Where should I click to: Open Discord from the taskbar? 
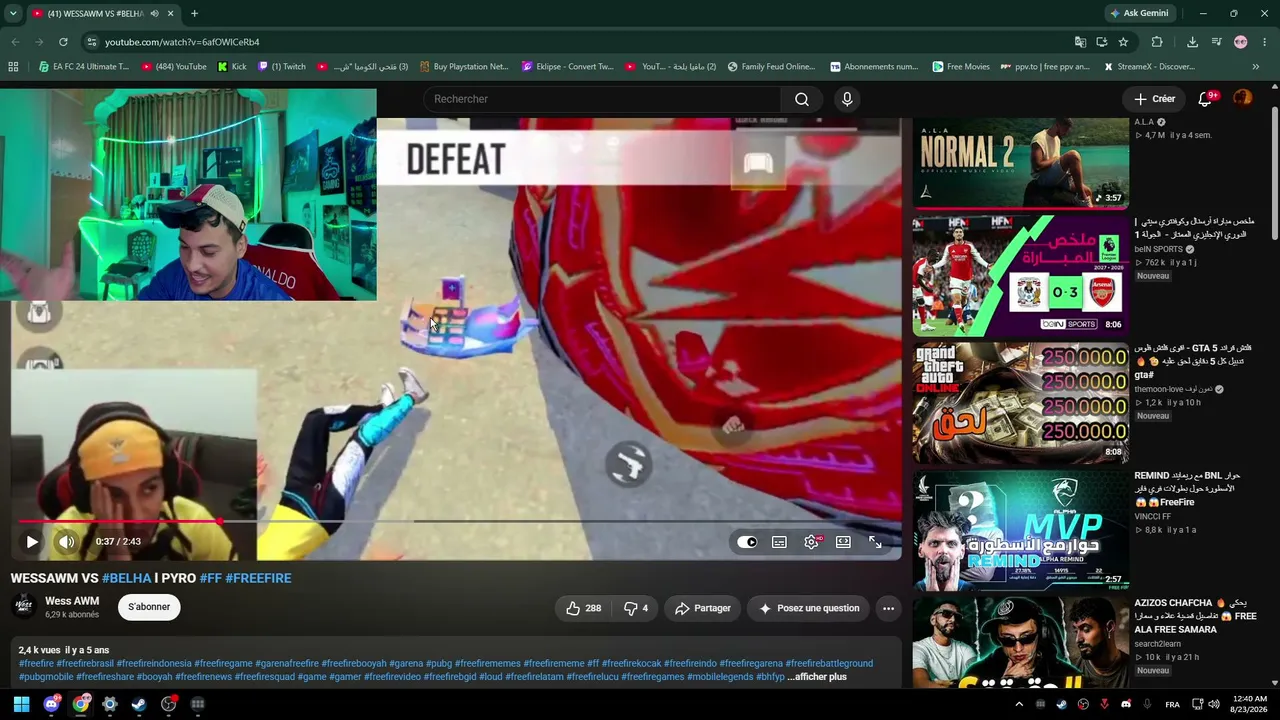(x=51, y=704)
